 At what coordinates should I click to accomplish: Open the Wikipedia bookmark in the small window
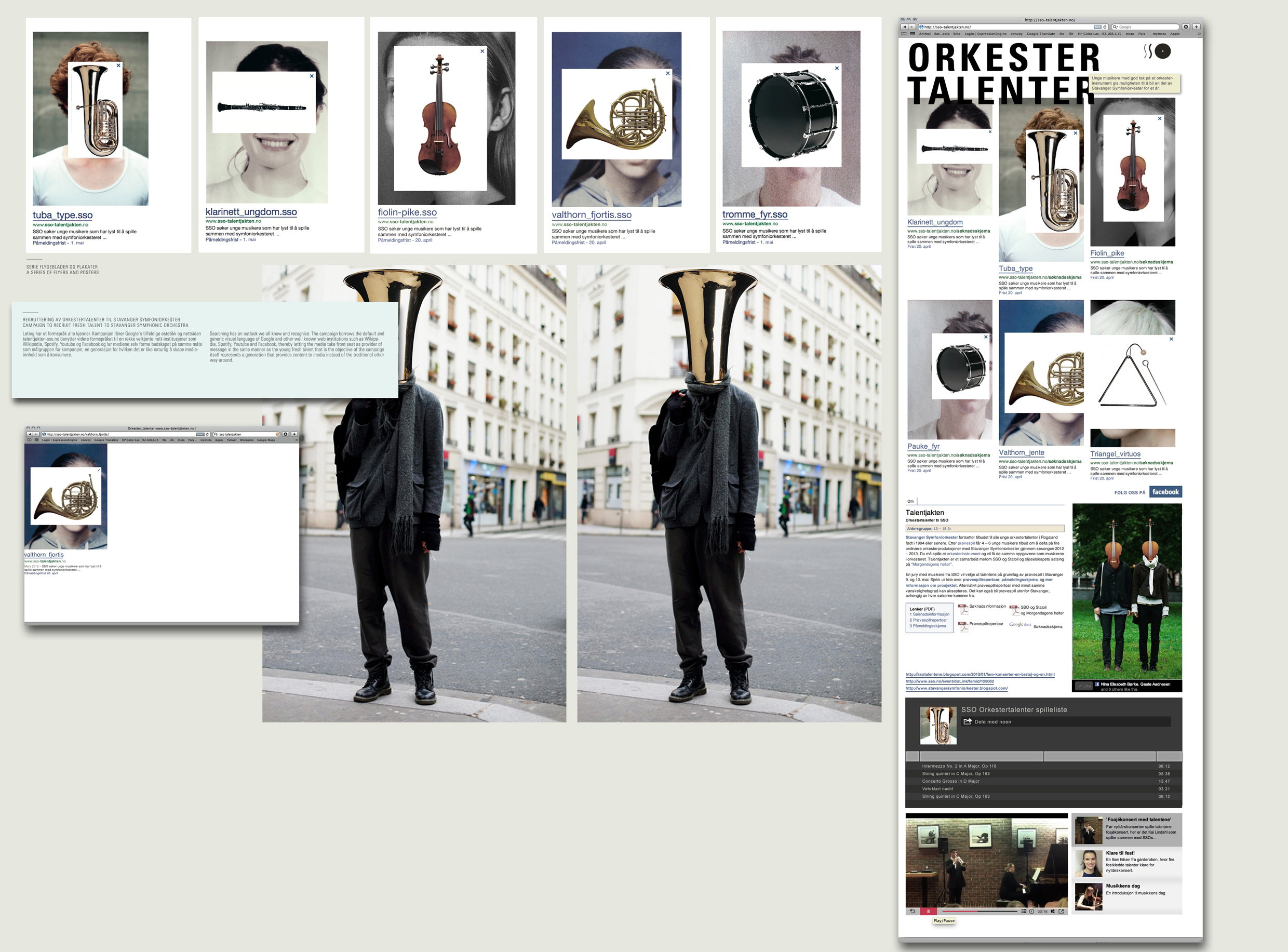[247, 440]
